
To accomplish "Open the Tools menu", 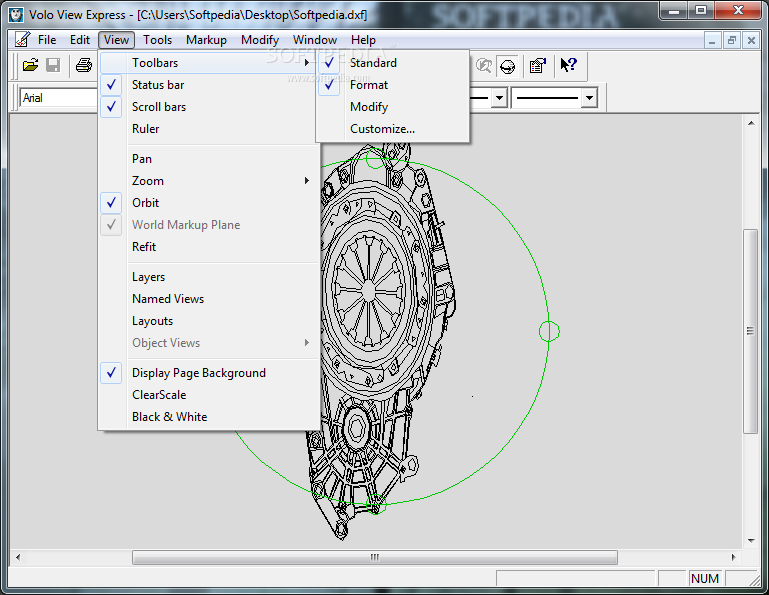I will [157, 40].
